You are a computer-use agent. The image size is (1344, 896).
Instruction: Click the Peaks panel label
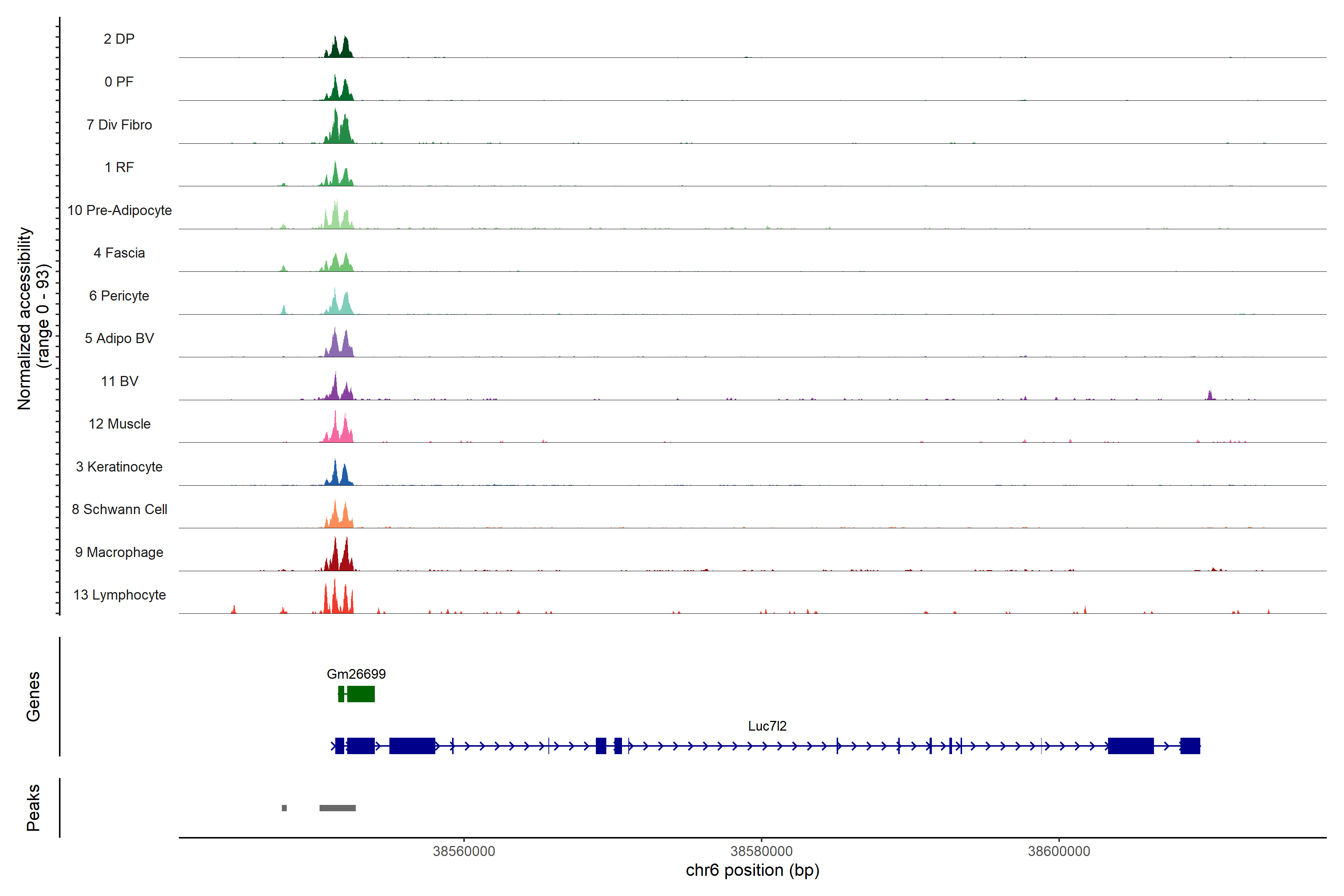(33, 808)
